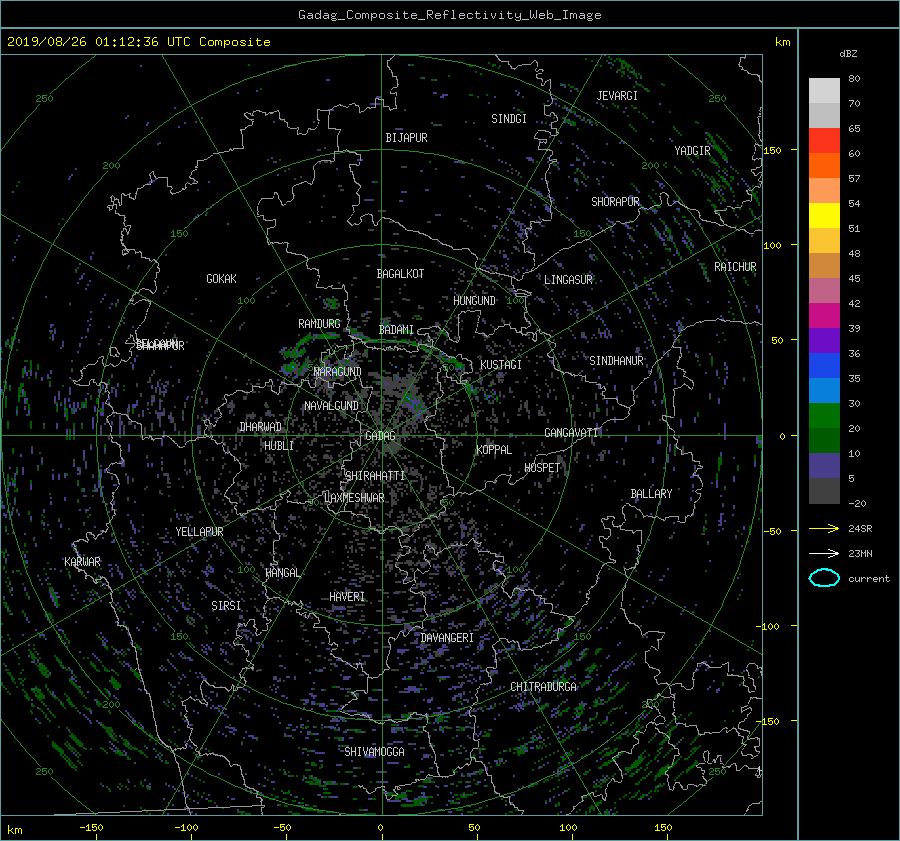Select the light grey 70–80 dBZ swatch
900x841 pixels.
click(x=824, y=90)
